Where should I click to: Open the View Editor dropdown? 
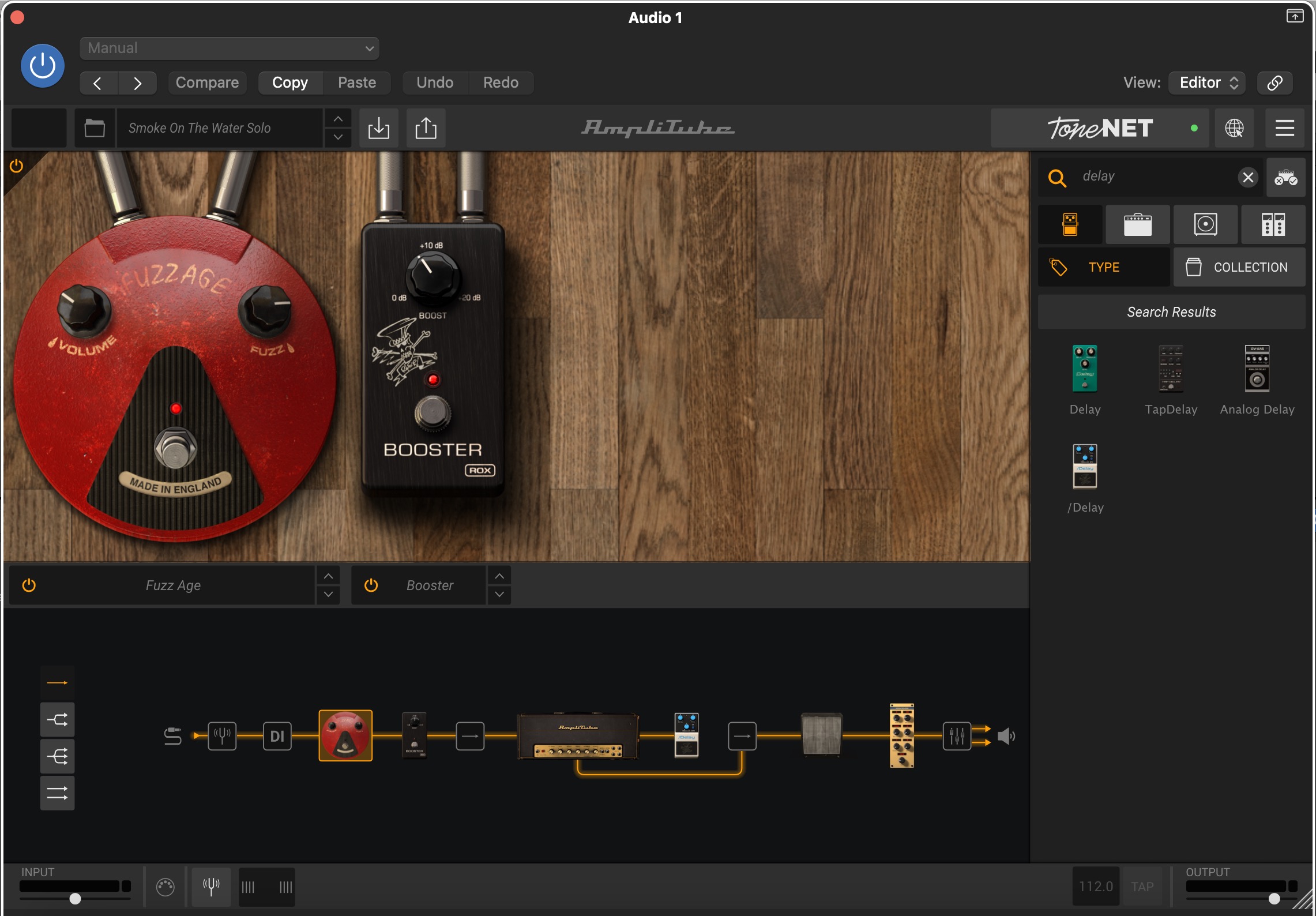[1207, 83]
